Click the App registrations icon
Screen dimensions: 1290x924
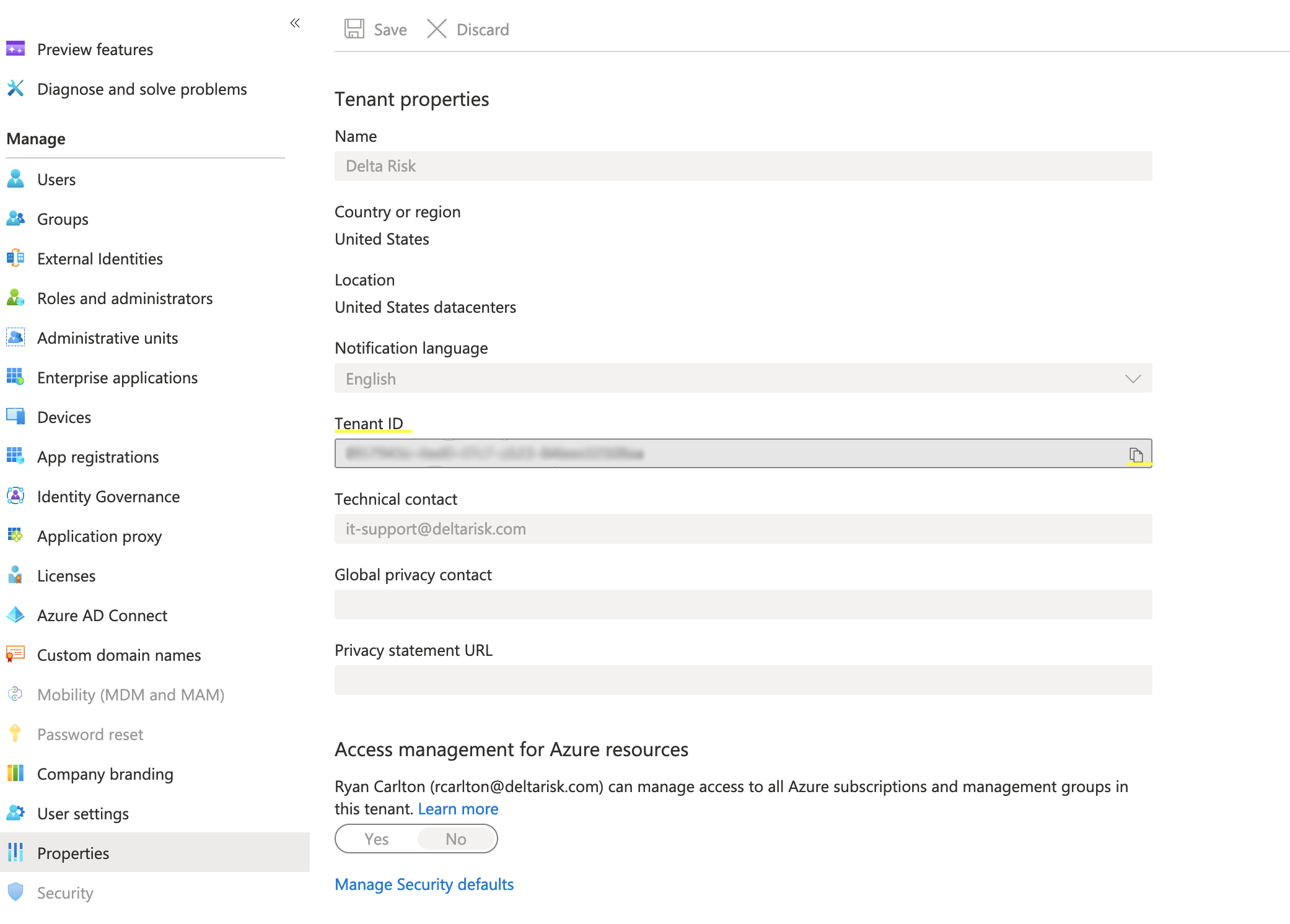point(15,456)
